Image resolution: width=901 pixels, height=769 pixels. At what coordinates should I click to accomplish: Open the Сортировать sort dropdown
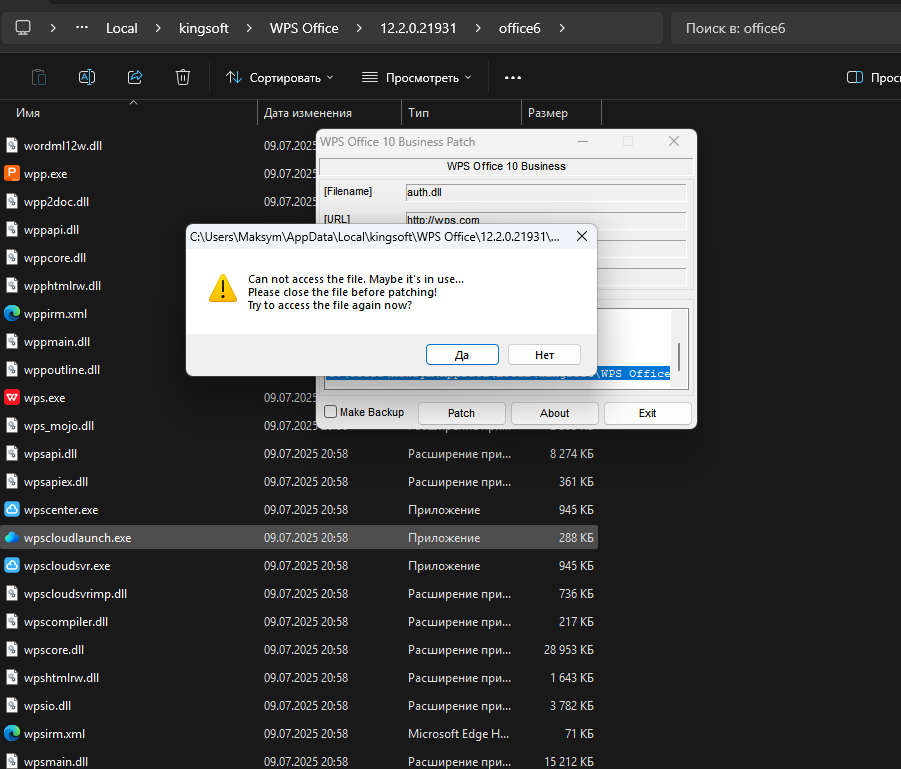[x=280, y=78]
